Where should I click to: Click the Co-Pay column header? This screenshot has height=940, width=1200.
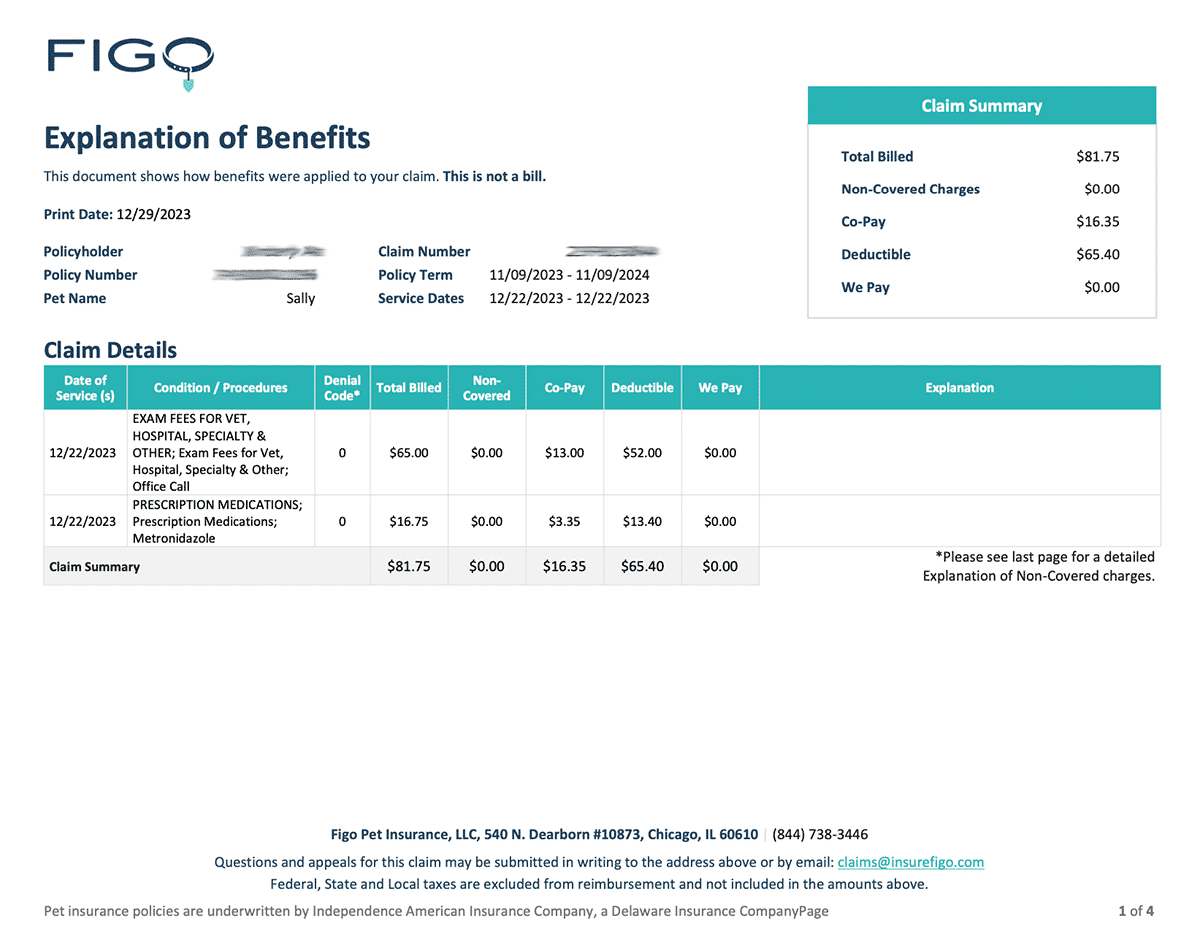[565, 388]
